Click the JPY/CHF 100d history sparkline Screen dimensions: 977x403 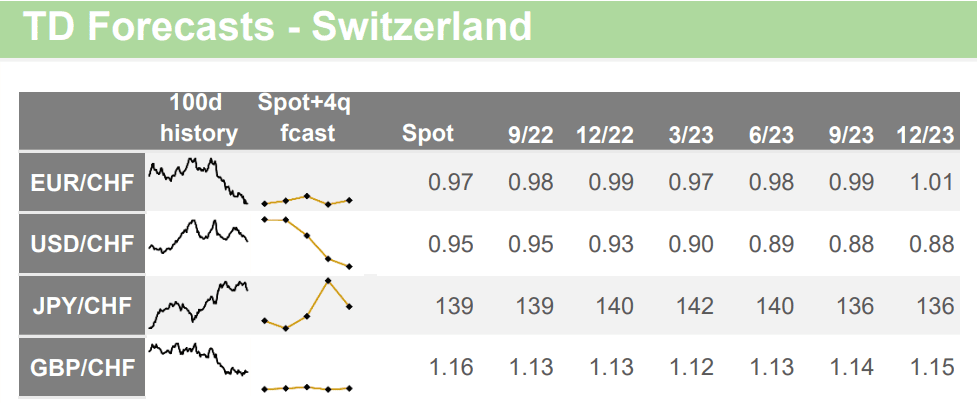[x=198, y=302]
